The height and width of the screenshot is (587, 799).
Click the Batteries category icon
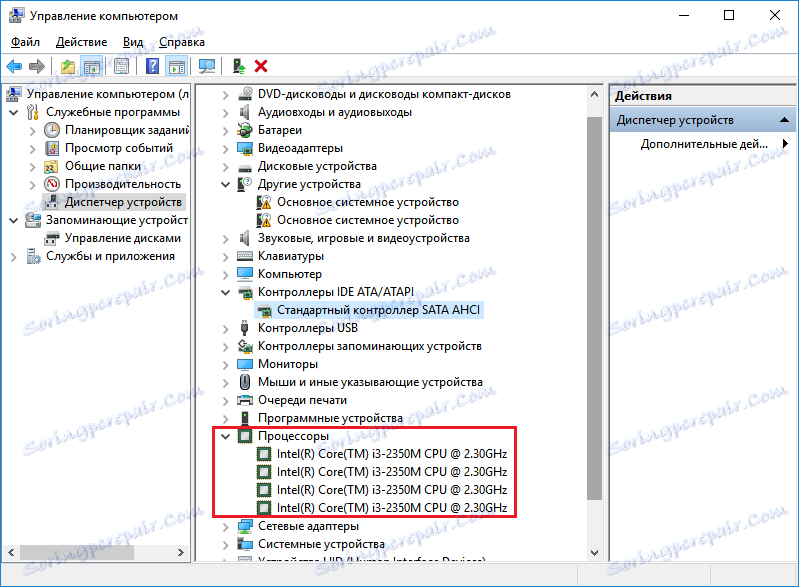245,130
